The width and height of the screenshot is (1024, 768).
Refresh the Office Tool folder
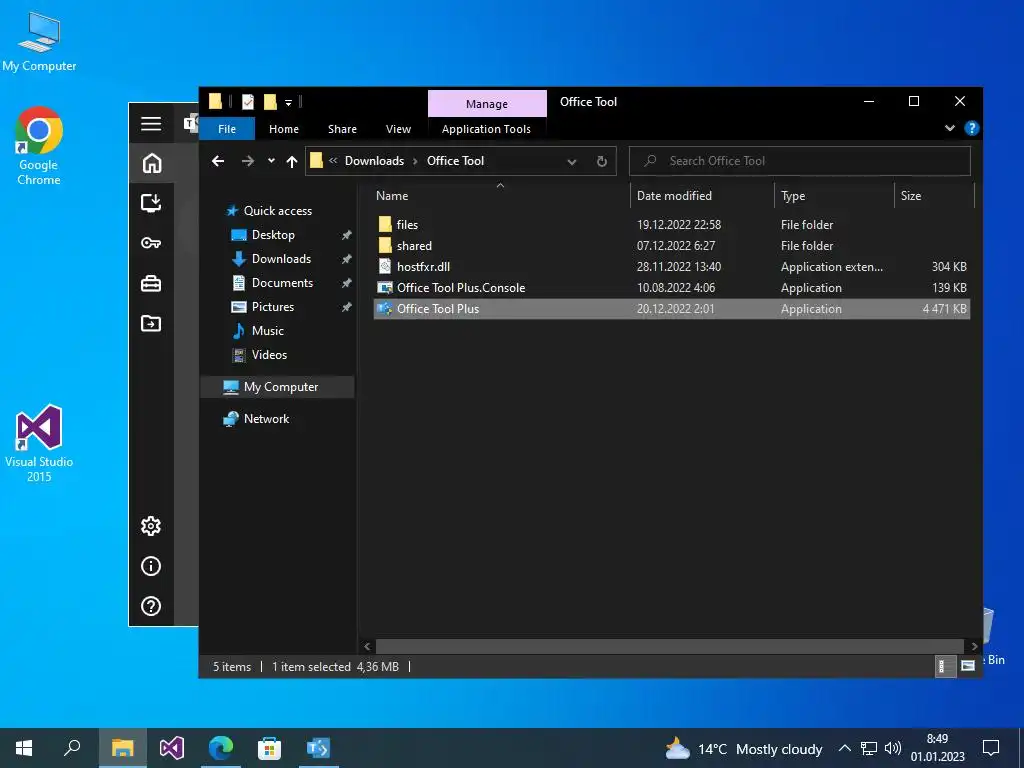pyautogui.click(x=602, y=161)
